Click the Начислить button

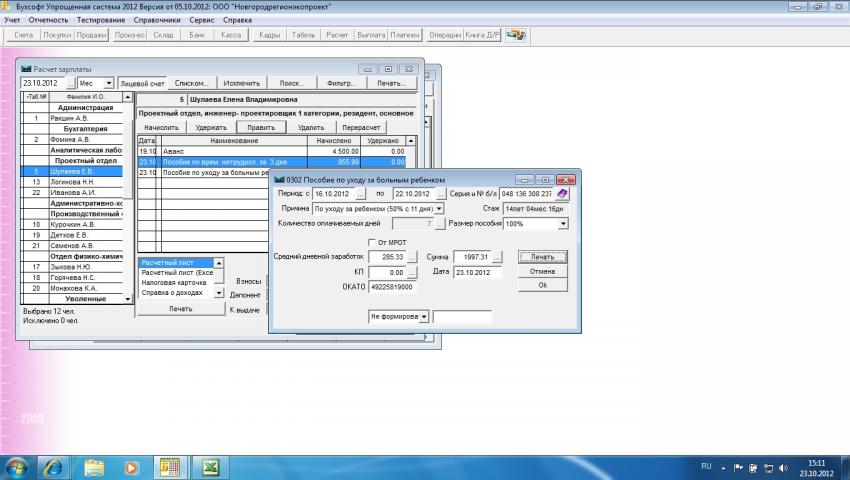pyautogui.click(x=160, y=128)
